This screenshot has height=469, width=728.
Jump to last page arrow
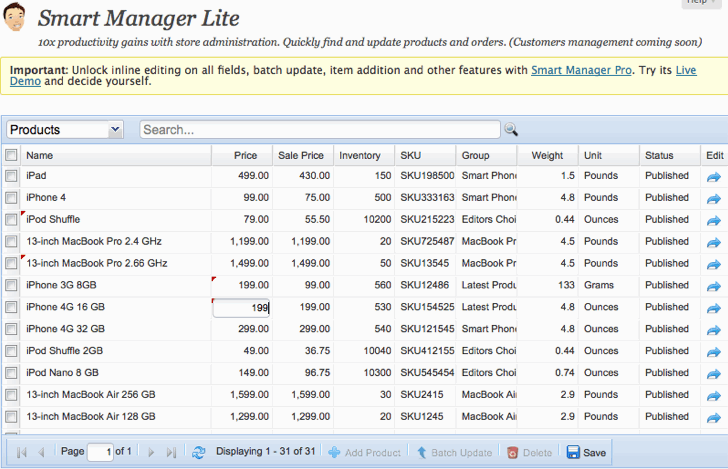tap(171, 452)
